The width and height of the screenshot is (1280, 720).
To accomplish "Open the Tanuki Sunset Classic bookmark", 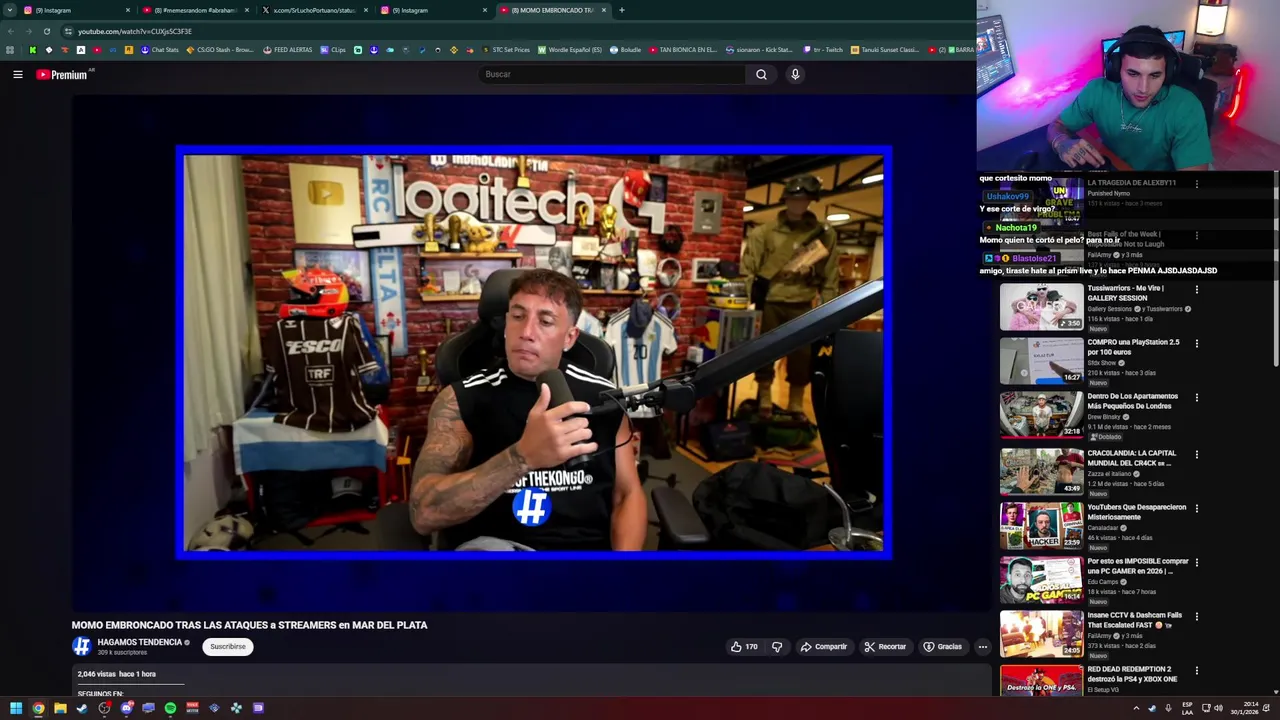I will (x=885, y=50).
